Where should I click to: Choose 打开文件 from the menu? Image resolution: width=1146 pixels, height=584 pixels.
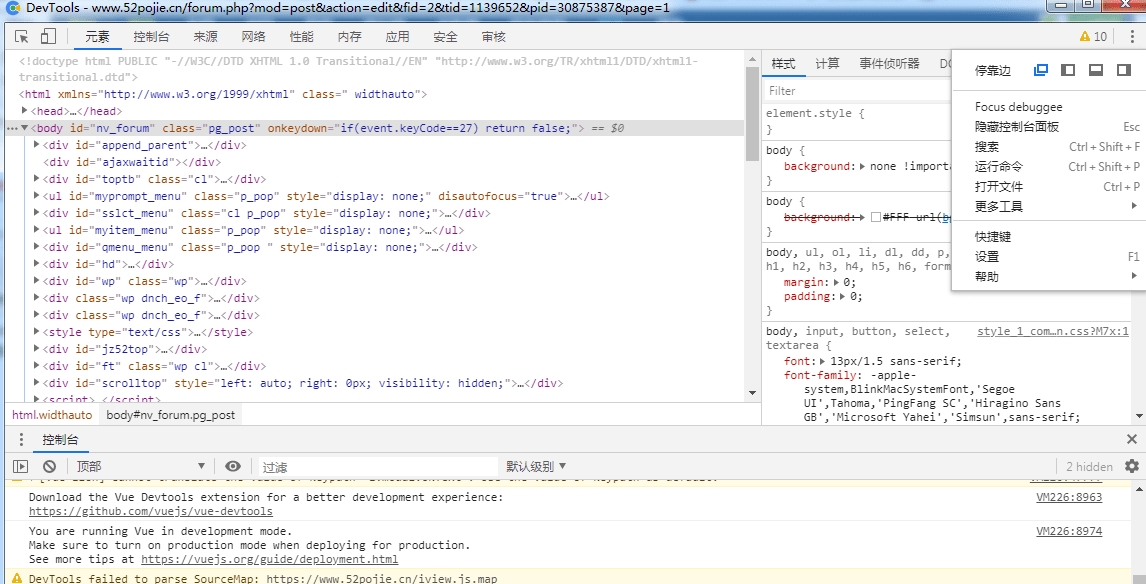[x=1049, y=186]
